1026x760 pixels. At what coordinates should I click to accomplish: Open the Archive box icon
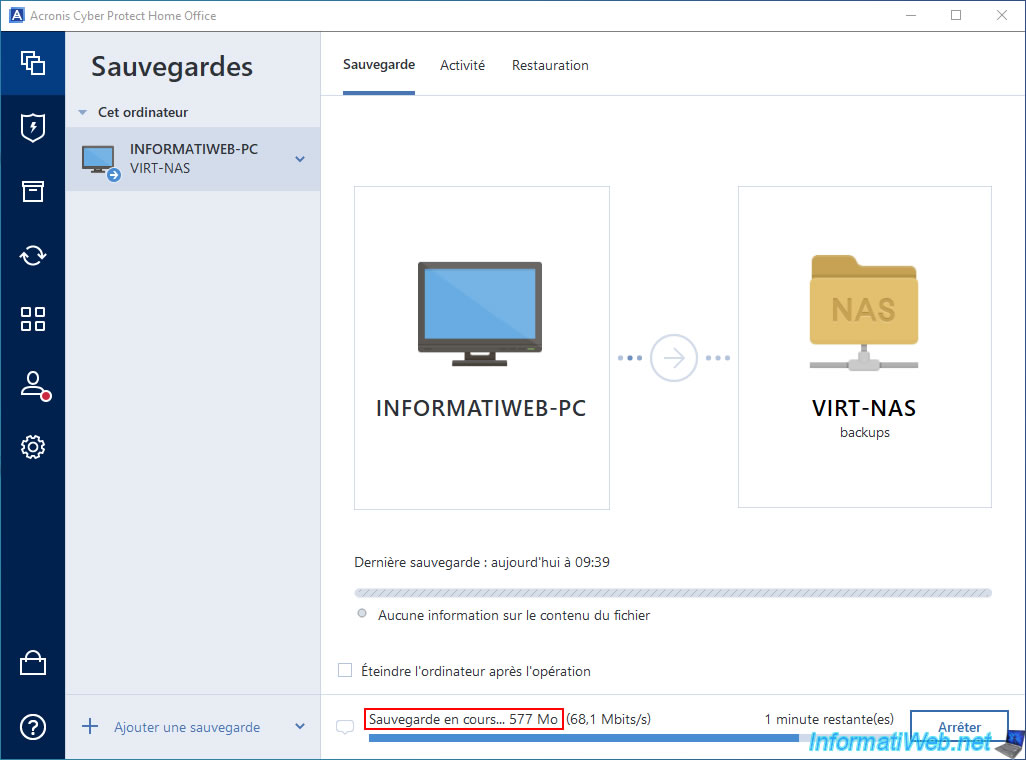33,191
